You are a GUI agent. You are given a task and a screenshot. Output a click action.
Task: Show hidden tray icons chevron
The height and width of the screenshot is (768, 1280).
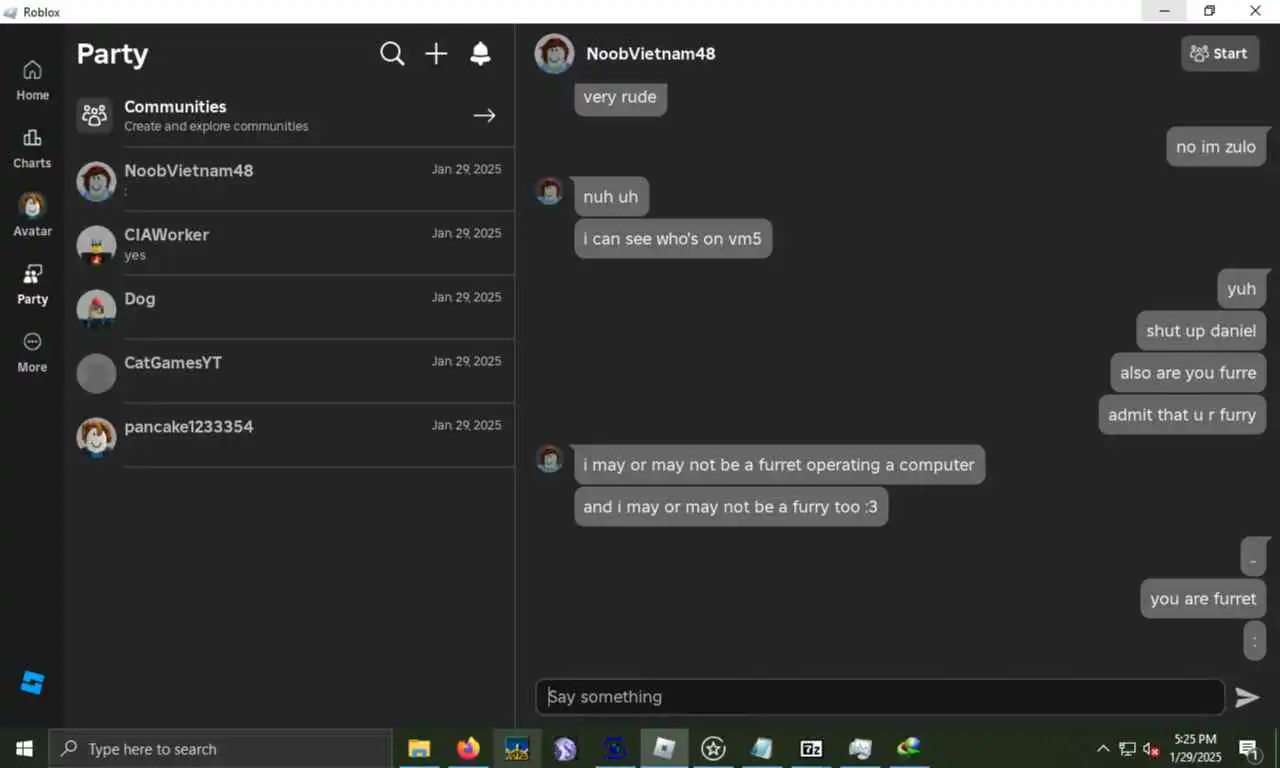1103,749
